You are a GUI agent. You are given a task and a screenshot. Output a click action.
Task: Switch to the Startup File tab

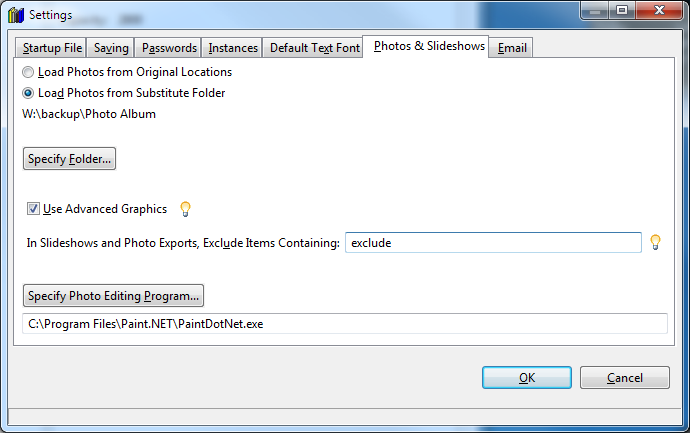coord(51,48)
